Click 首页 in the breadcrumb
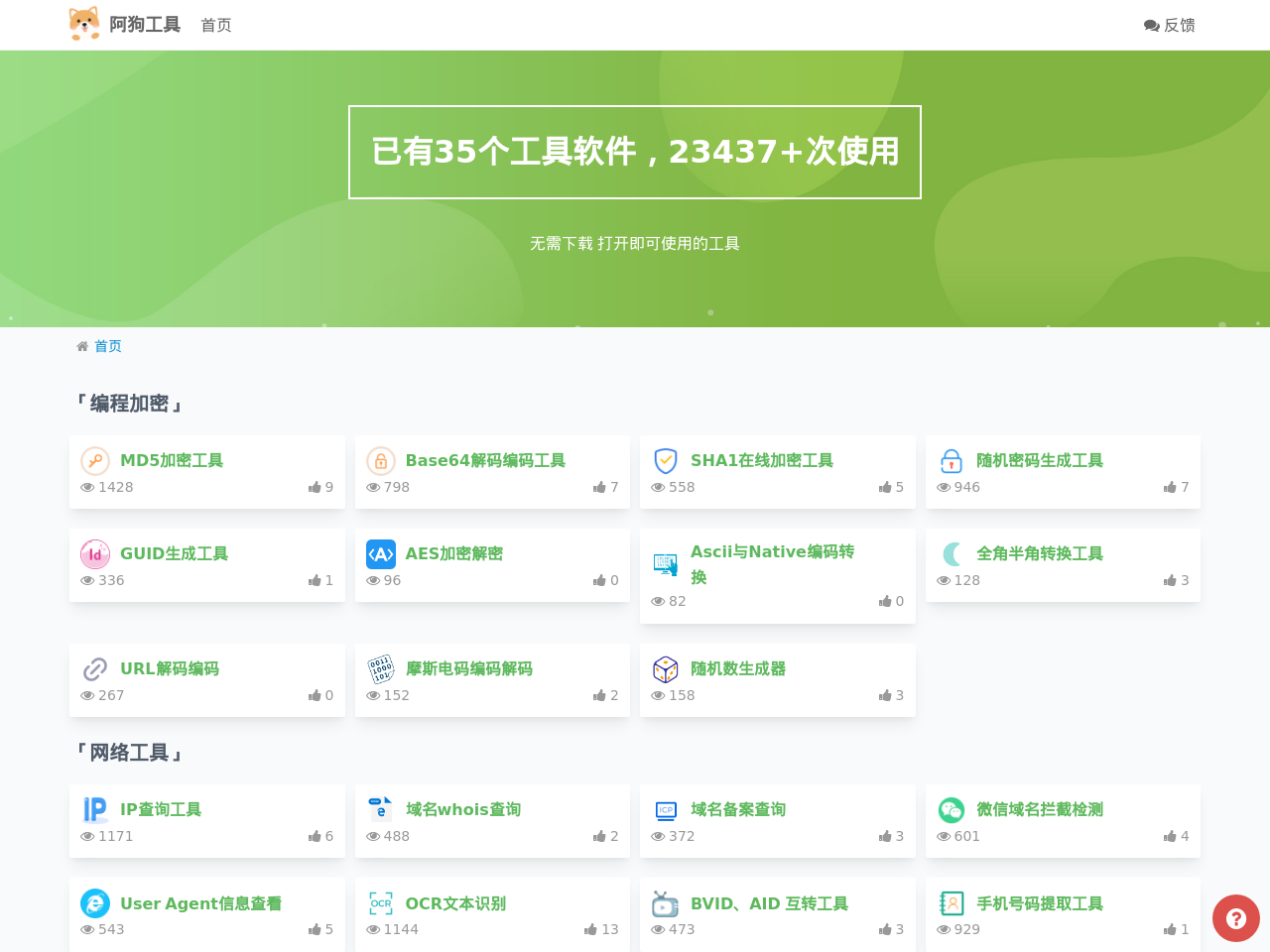This screenshot has width=1270, height=952. [108, 346]
